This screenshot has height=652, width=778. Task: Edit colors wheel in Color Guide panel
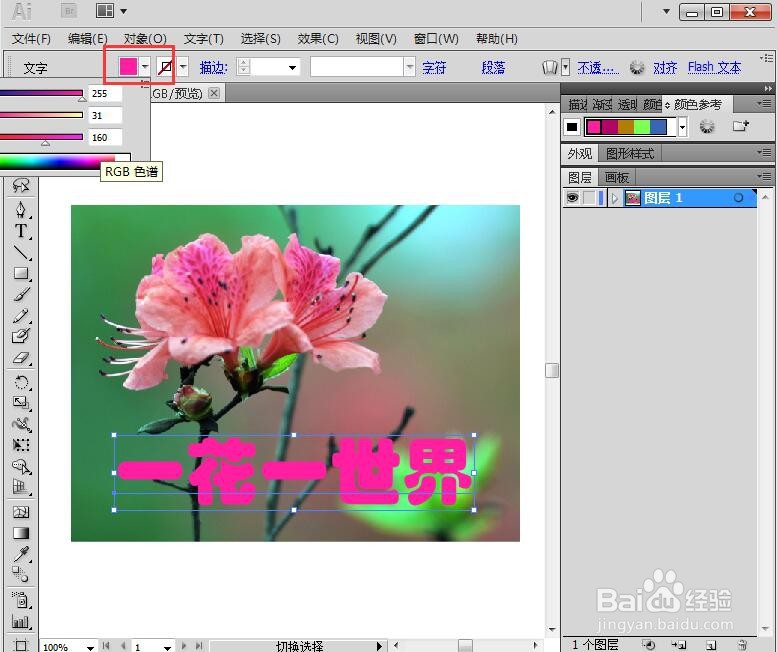(x=707, y=127)
